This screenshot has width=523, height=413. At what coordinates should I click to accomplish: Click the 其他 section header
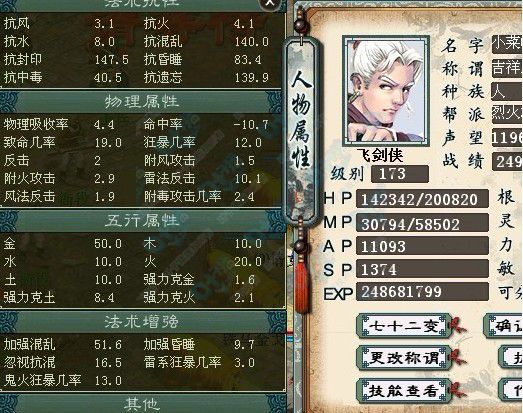pyautogui.click(x=143, y=404)
